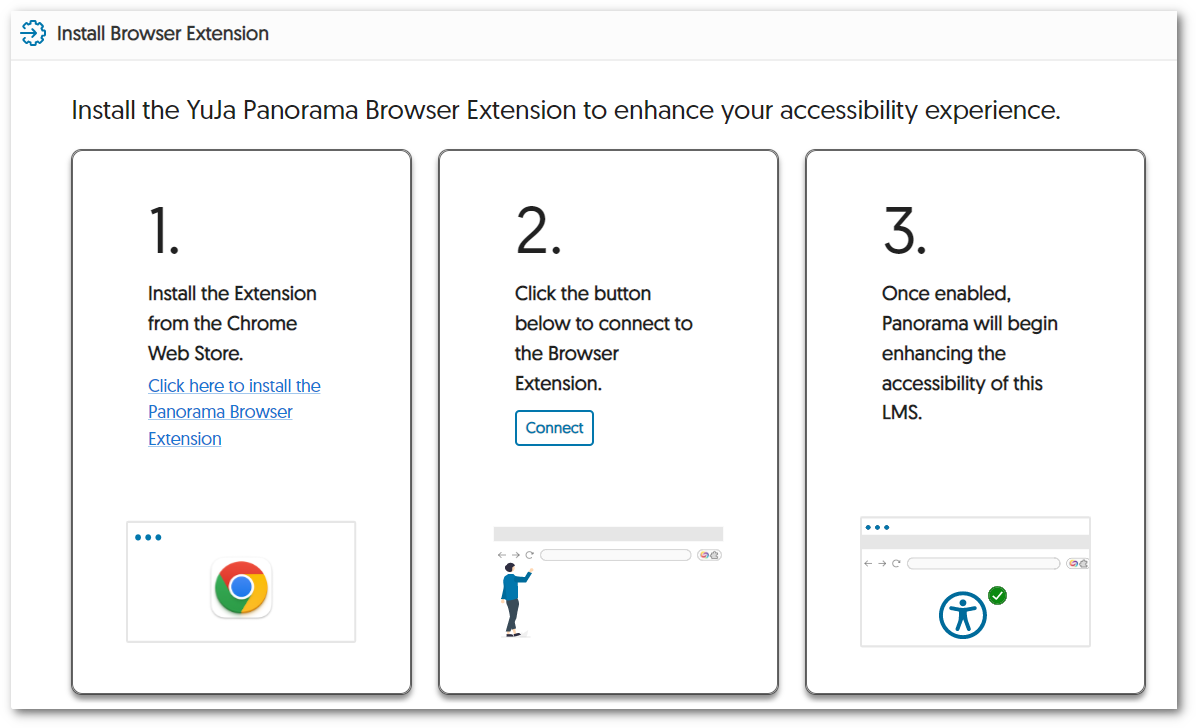Click the blue accessibility figure icon

962,615
